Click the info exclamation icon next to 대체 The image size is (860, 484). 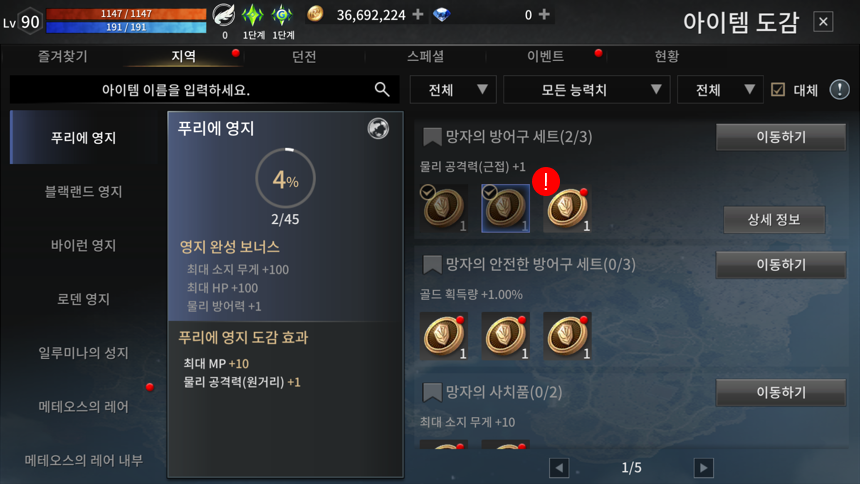pyautogui.click(x=839, y=89)
